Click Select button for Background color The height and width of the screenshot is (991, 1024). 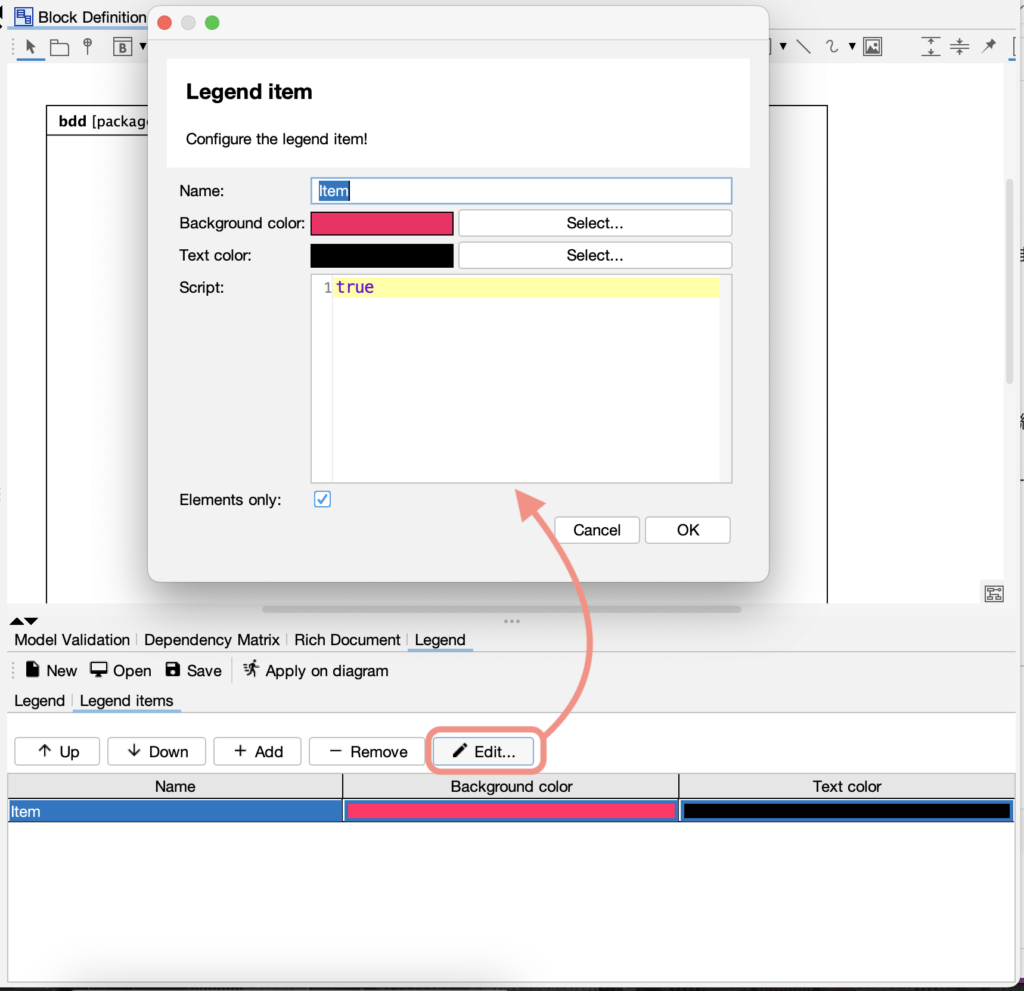[x=594, y=223]
